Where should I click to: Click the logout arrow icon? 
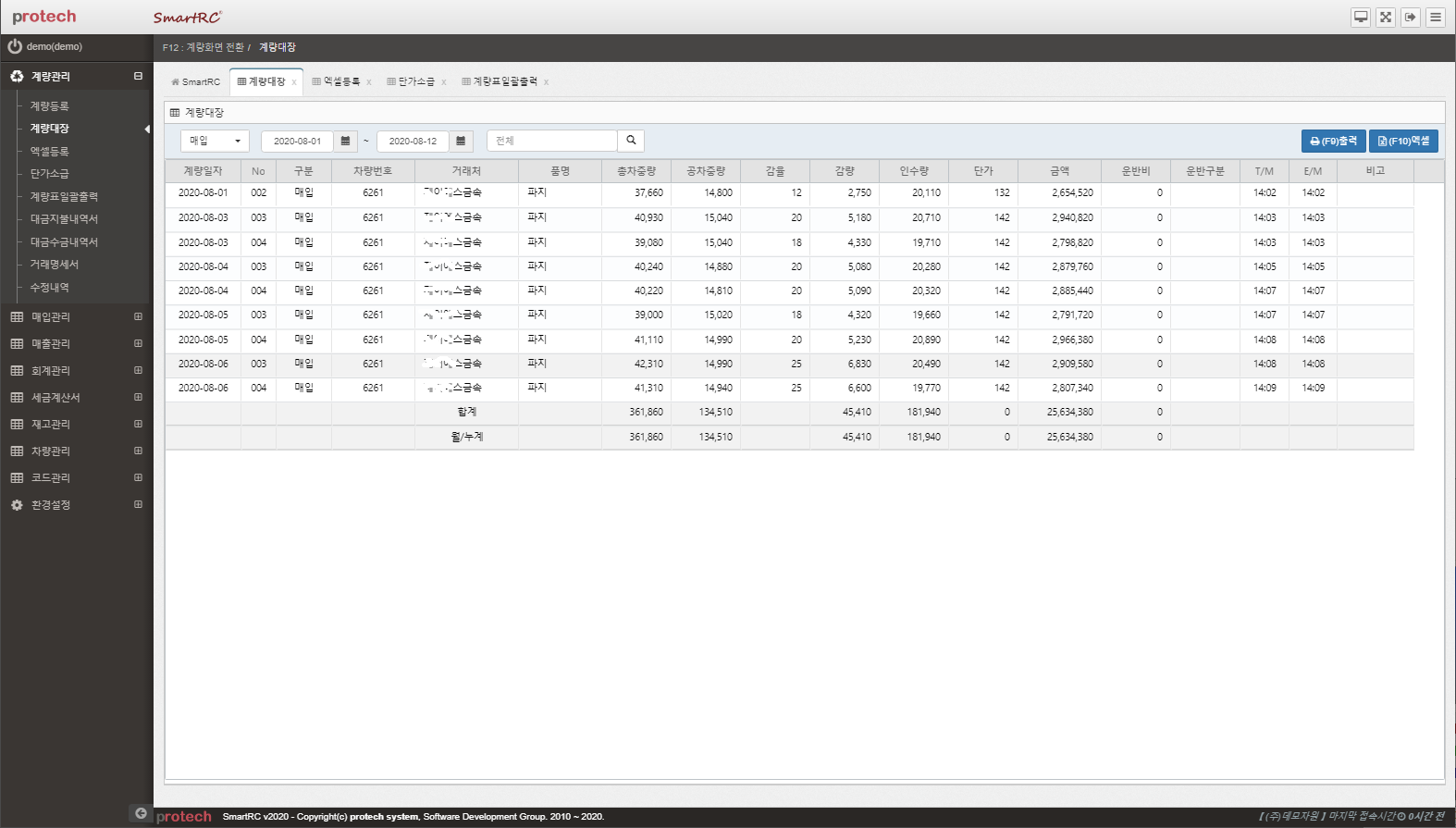[x=1410, y=18]
